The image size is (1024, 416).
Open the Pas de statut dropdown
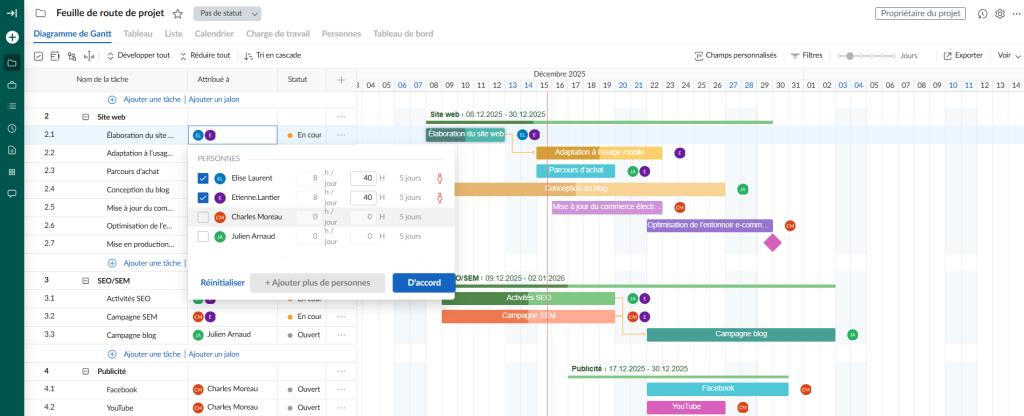[227, 14]
